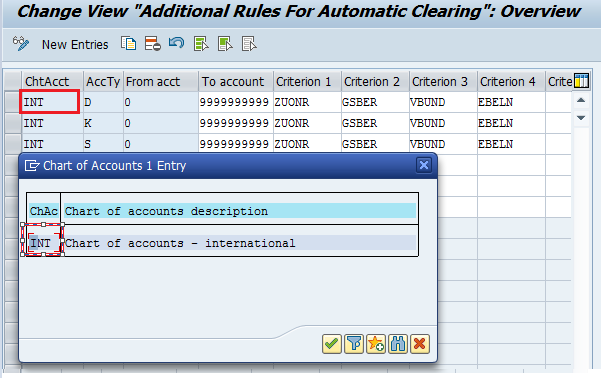610x378 pixels.
Task: Select AccTy column header
Action: pyautogui.click(x=103, y=81)
